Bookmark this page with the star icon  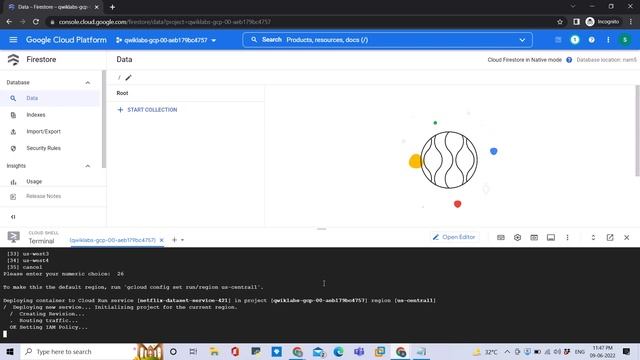[560, 22]
